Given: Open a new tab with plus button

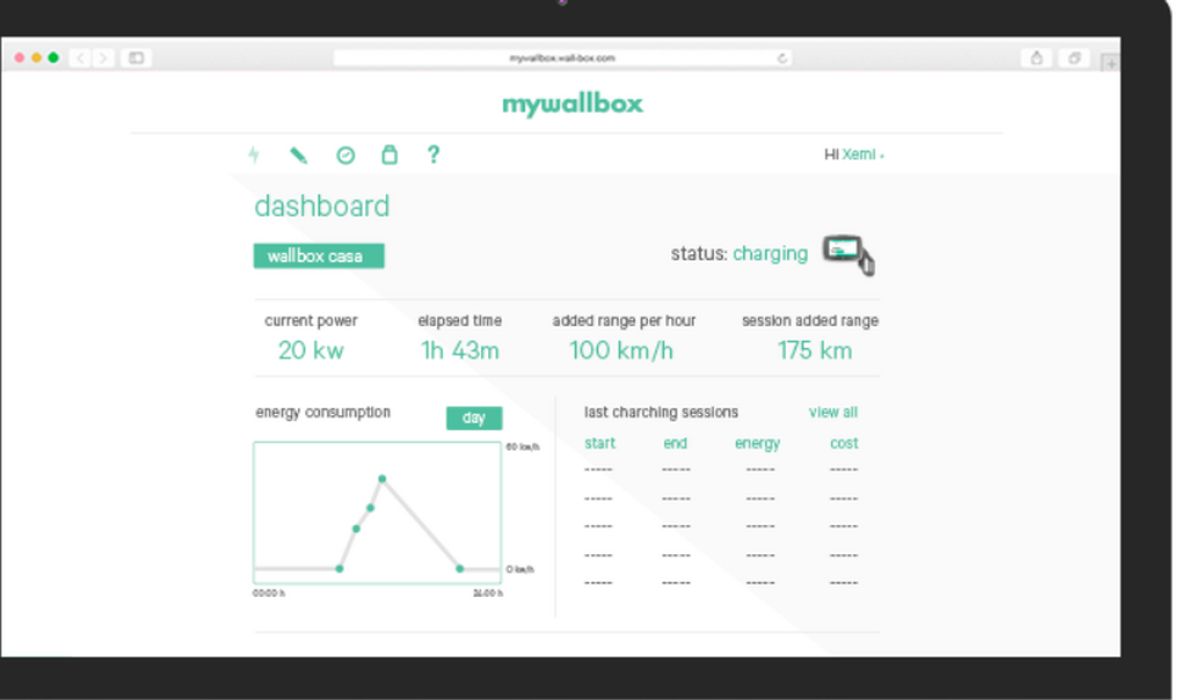Looking at the screenshot, I should (x=1109, y=62).
